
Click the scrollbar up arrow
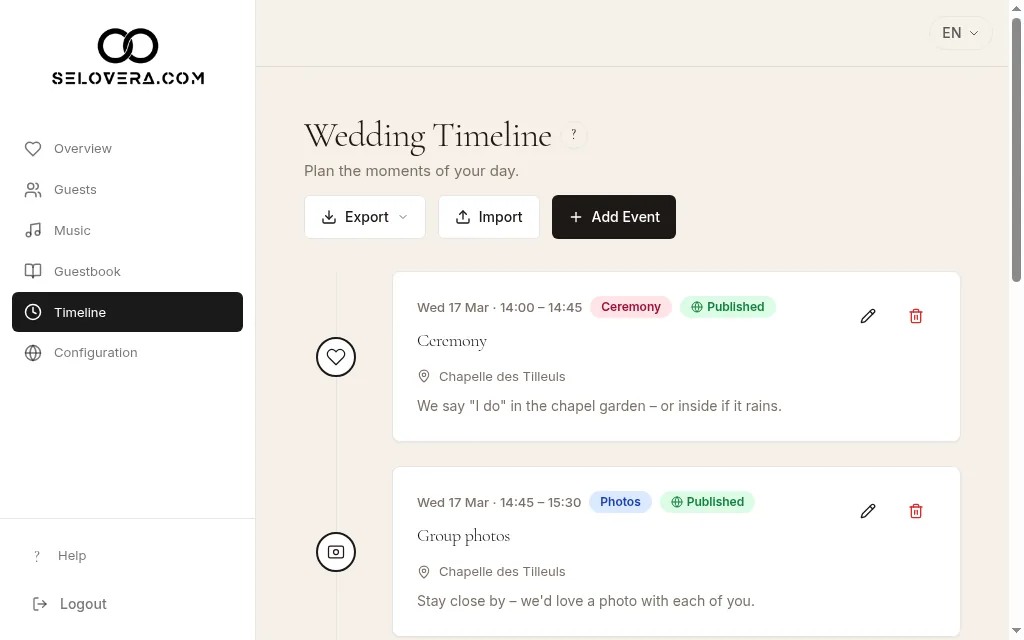pos(1016,7)
